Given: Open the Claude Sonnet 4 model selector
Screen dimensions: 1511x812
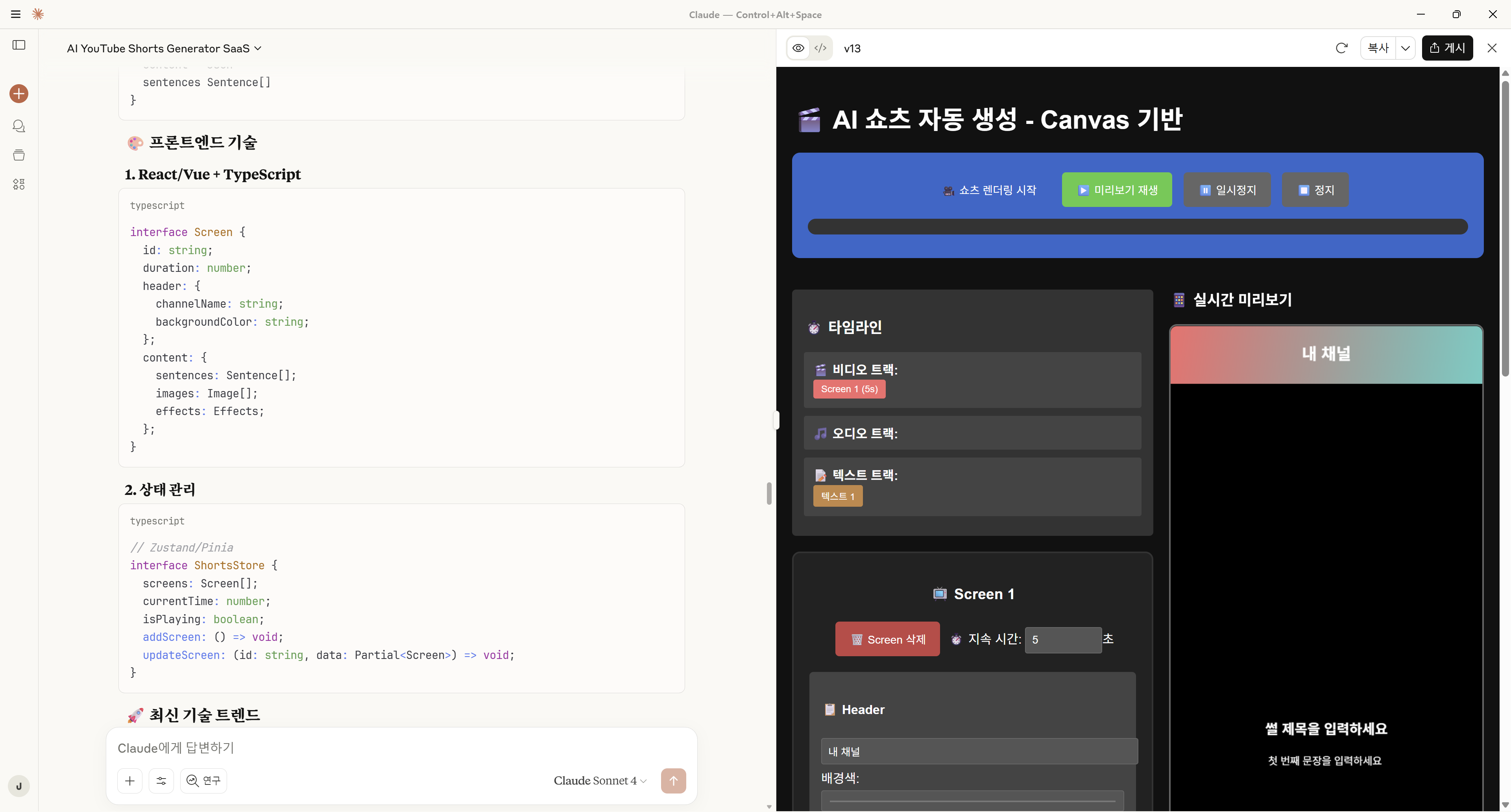Looking at the screenshot, I should click(x=599, y=781).
